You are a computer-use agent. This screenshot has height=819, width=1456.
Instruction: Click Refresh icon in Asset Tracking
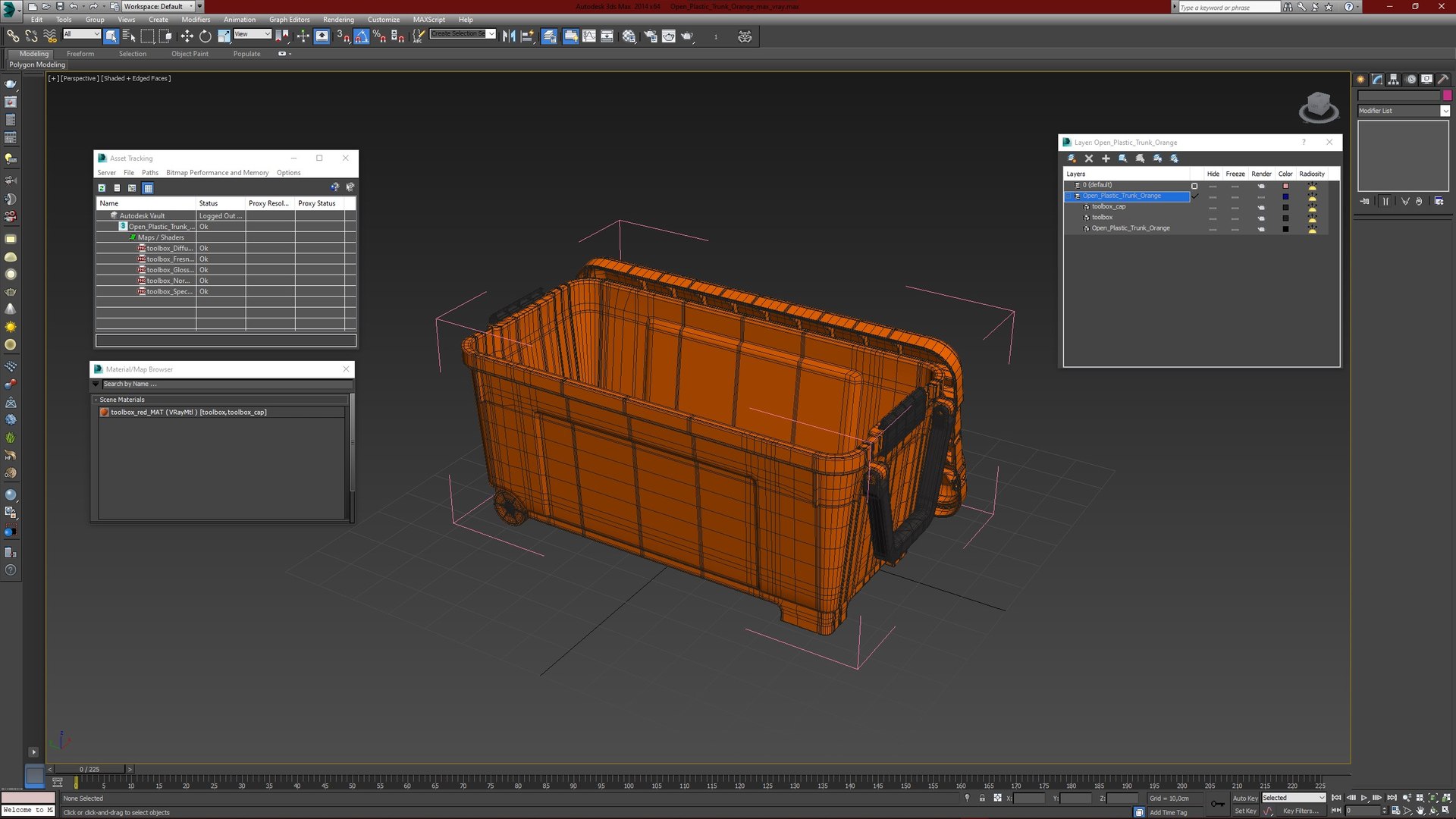(x=102, y=187)
